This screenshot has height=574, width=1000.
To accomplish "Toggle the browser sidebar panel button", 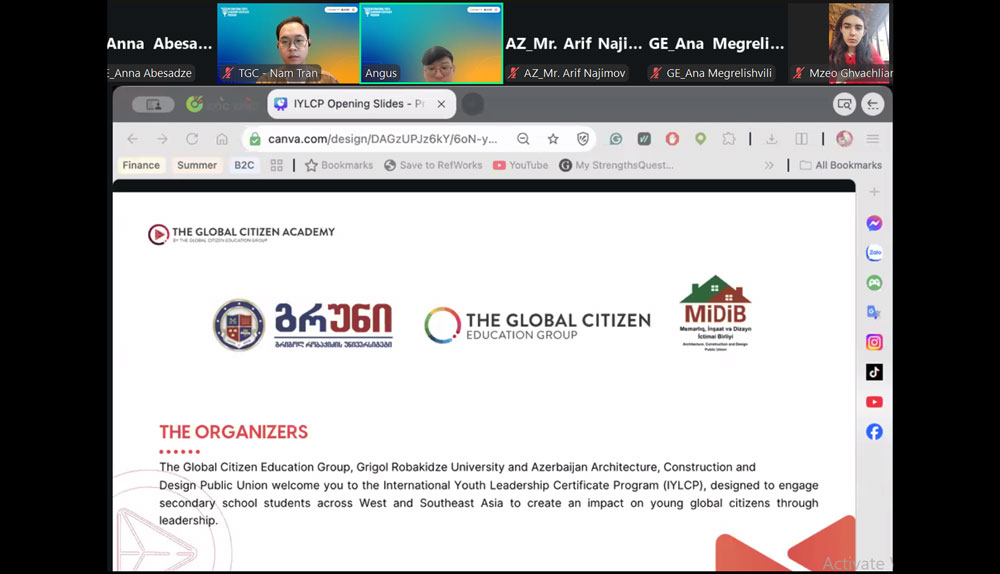I will [801, 139].
